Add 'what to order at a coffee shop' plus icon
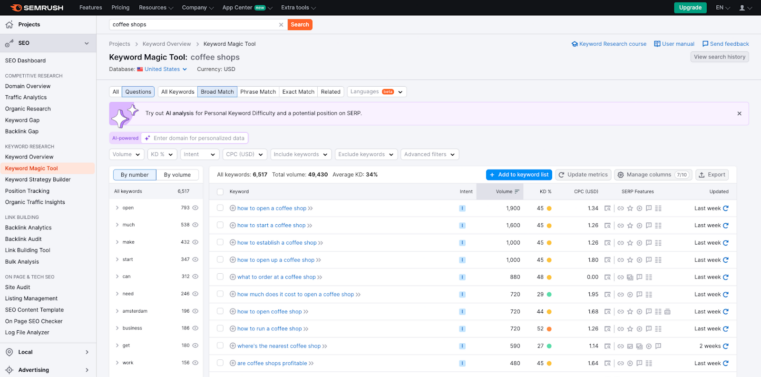761x377 pixels. point(232,277)
